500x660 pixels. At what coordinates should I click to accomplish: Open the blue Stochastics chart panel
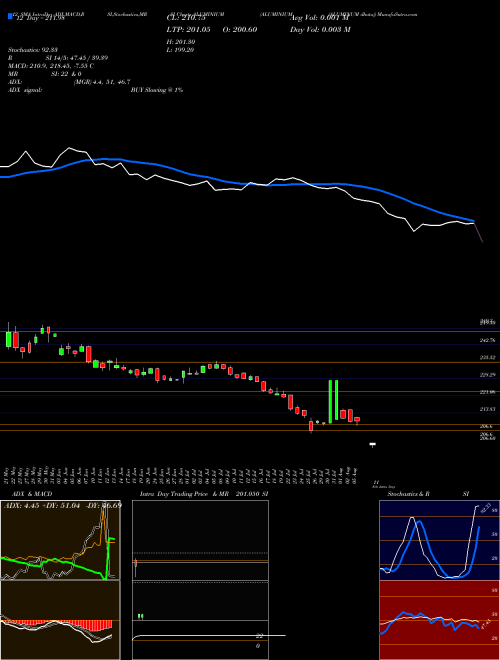(439, 540)
